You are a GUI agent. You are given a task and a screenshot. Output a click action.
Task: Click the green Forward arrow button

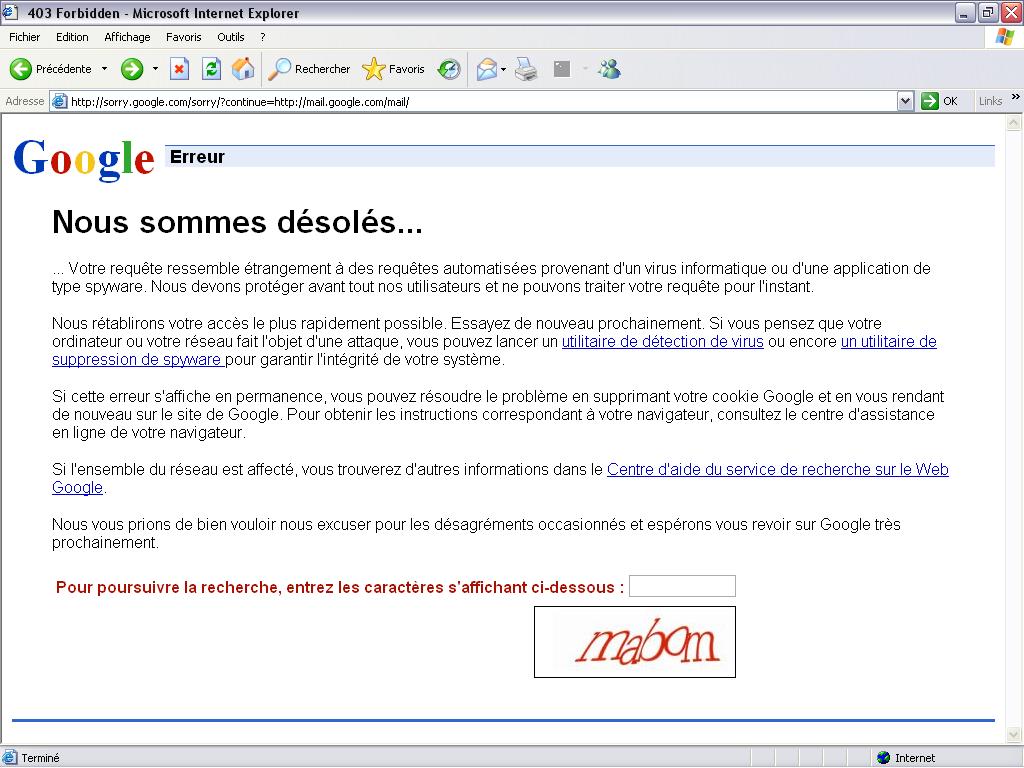click(x=132, y=69)
